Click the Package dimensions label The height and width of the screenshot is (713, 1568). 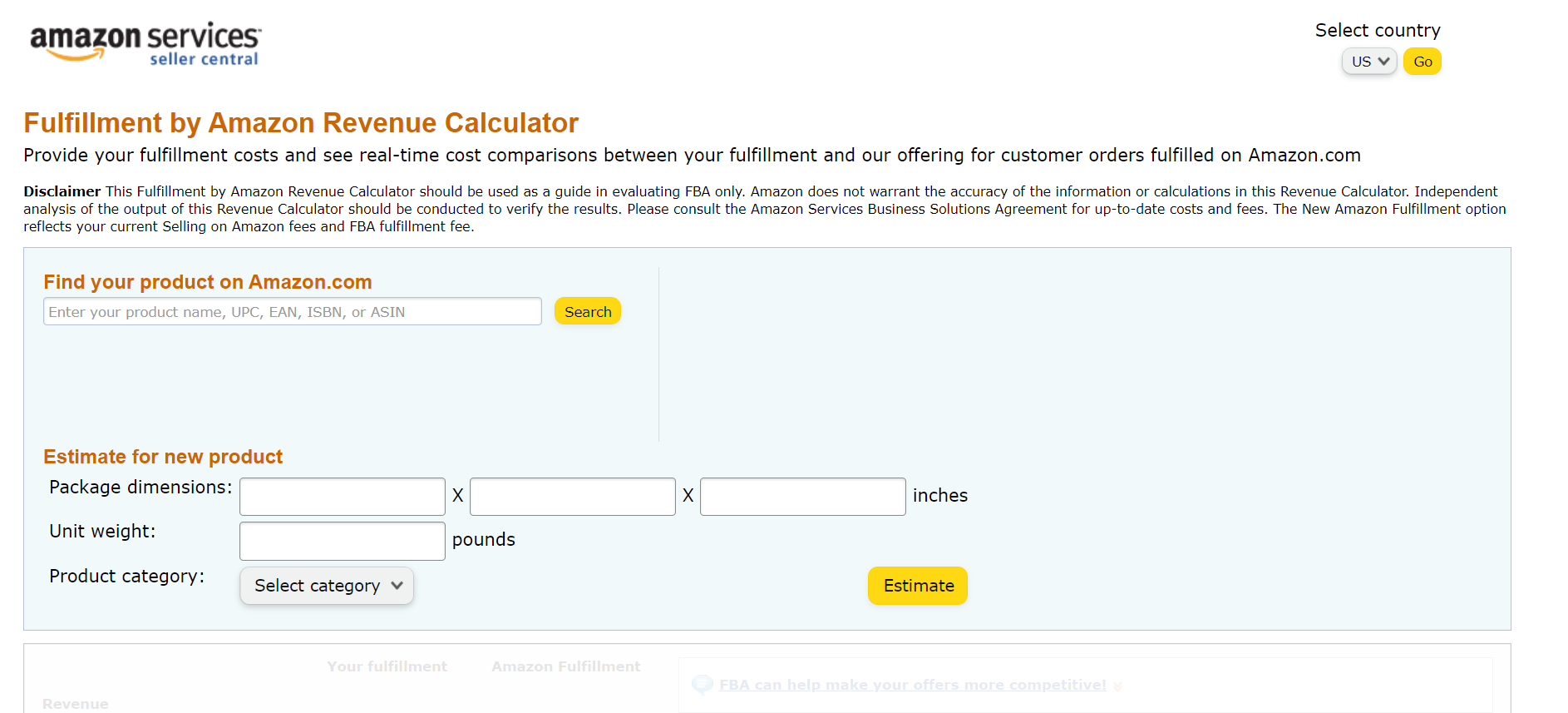point(141,488)
